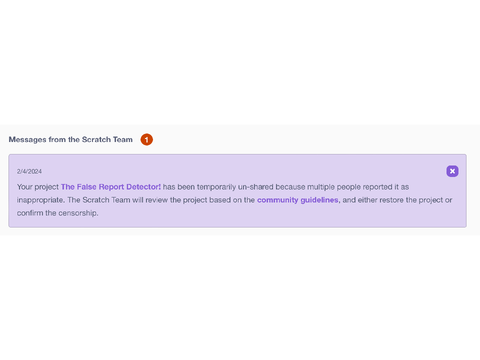The height and width of the screenshot is (360, 480).
Task: Click the Messages from the Scratch Team heading
Action: (x=71, y=140)
